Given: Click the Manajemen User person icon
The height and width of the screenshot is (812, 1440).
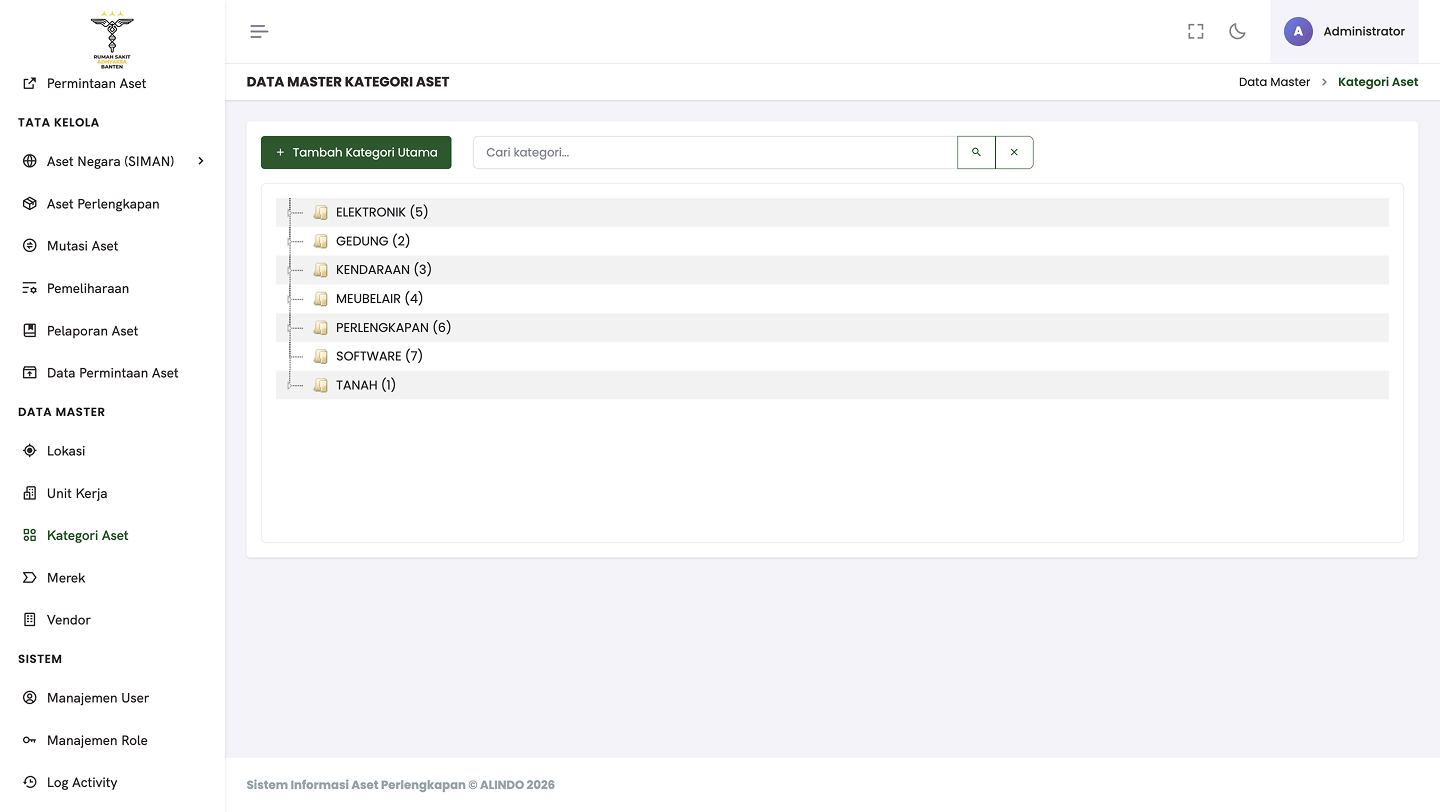Looking at the screenshot, I should pyautogui.click(x=29, y=698).
